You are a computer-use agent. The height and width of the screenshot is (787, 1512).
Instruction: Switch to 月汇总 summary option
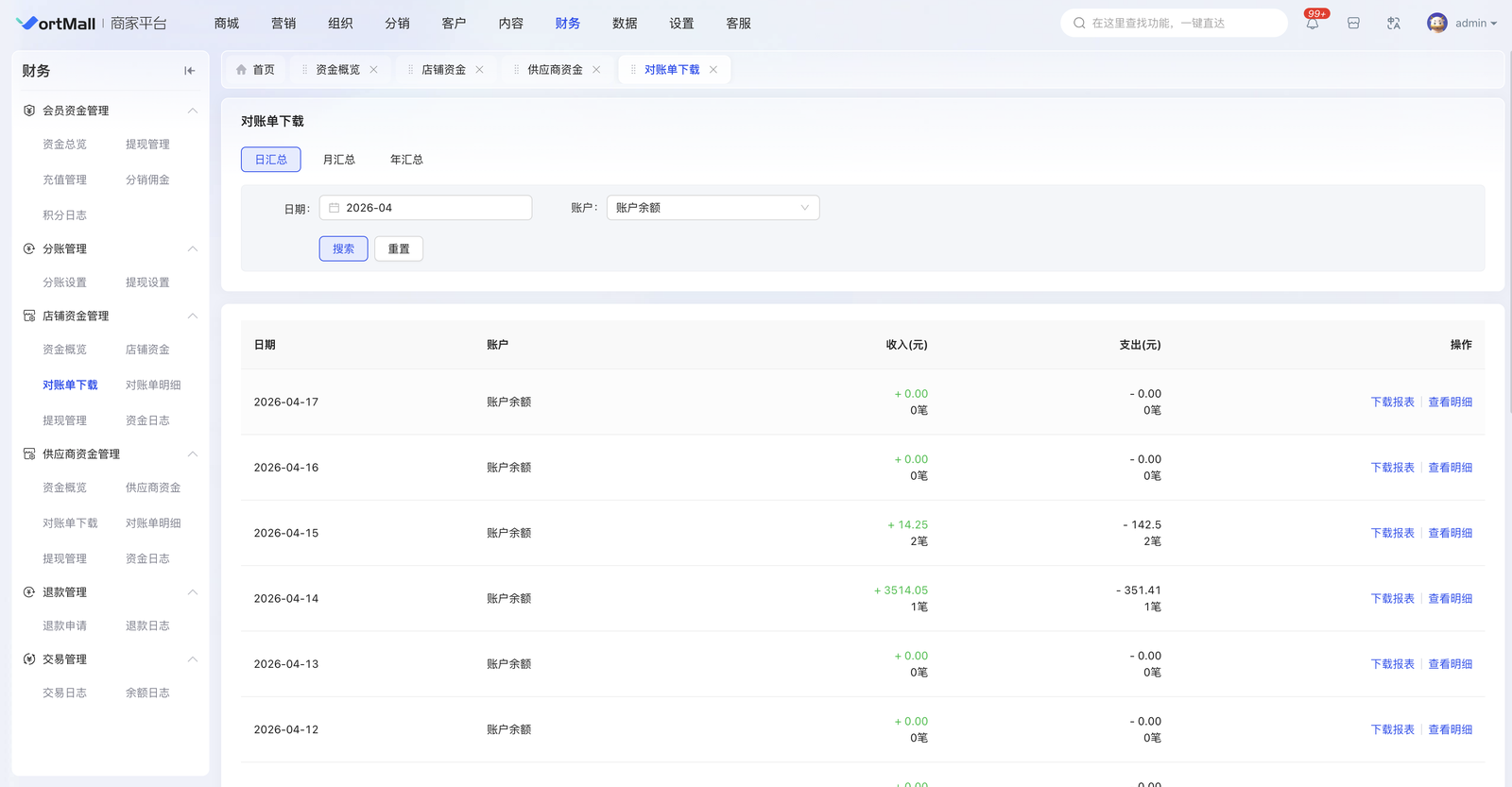pyautogui.click(x=339, y=160)
